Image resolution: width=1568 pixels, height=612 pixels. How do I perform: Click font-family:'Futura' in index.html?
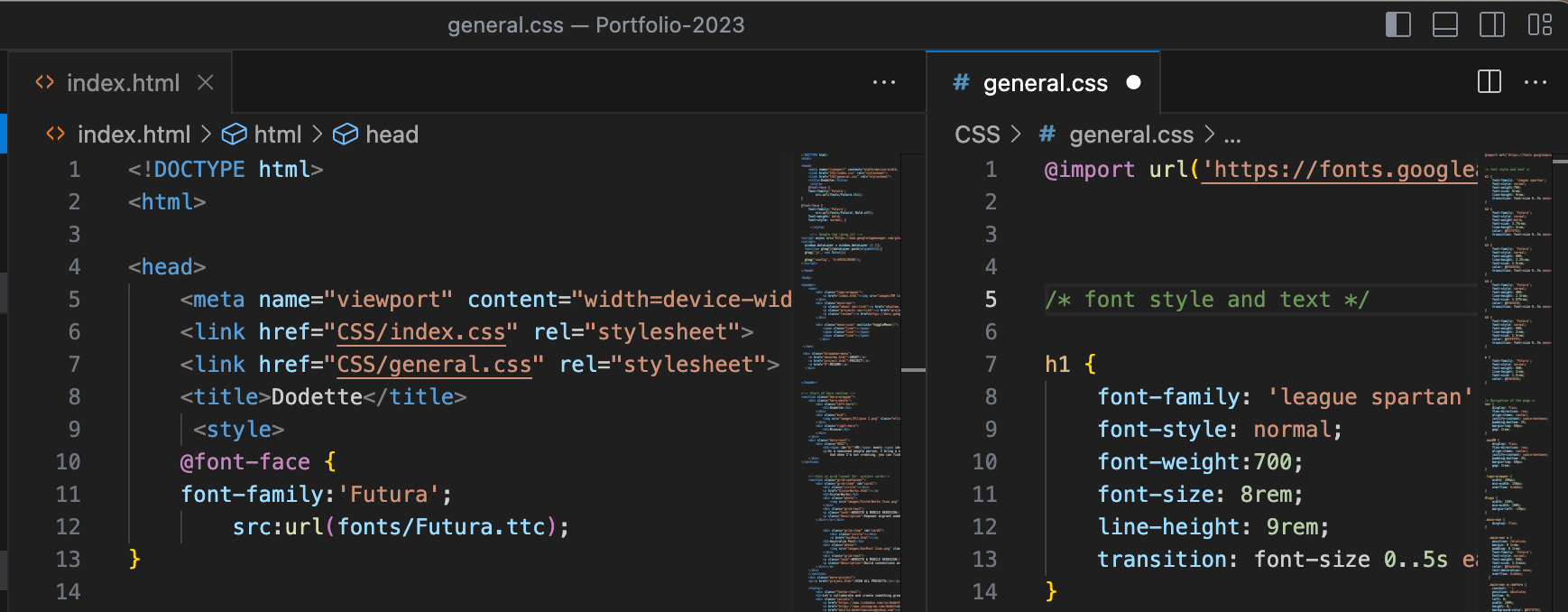tap(316, 495)
